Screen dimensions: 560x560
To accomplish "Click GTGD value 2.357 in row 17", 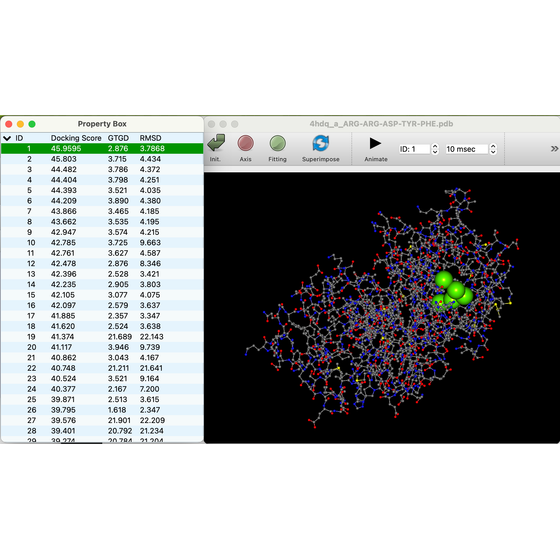I will pos(118,316).
